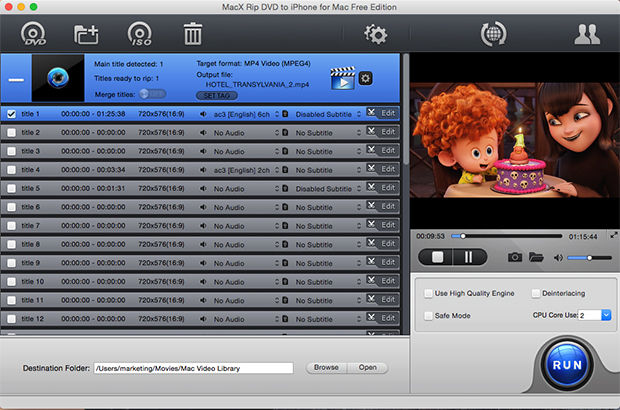Click Browse for destination folder
This screenshot has width=620, height=410.
click(x=326, y=368)
